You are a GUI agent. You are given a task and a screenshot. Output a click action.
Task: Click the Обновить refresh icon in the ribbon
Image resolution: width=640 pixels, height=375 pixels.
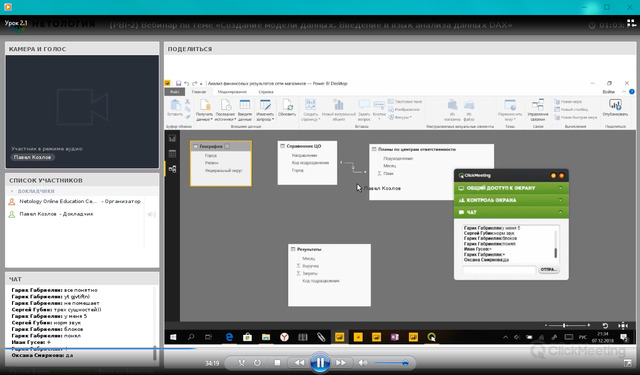point(287,107)
